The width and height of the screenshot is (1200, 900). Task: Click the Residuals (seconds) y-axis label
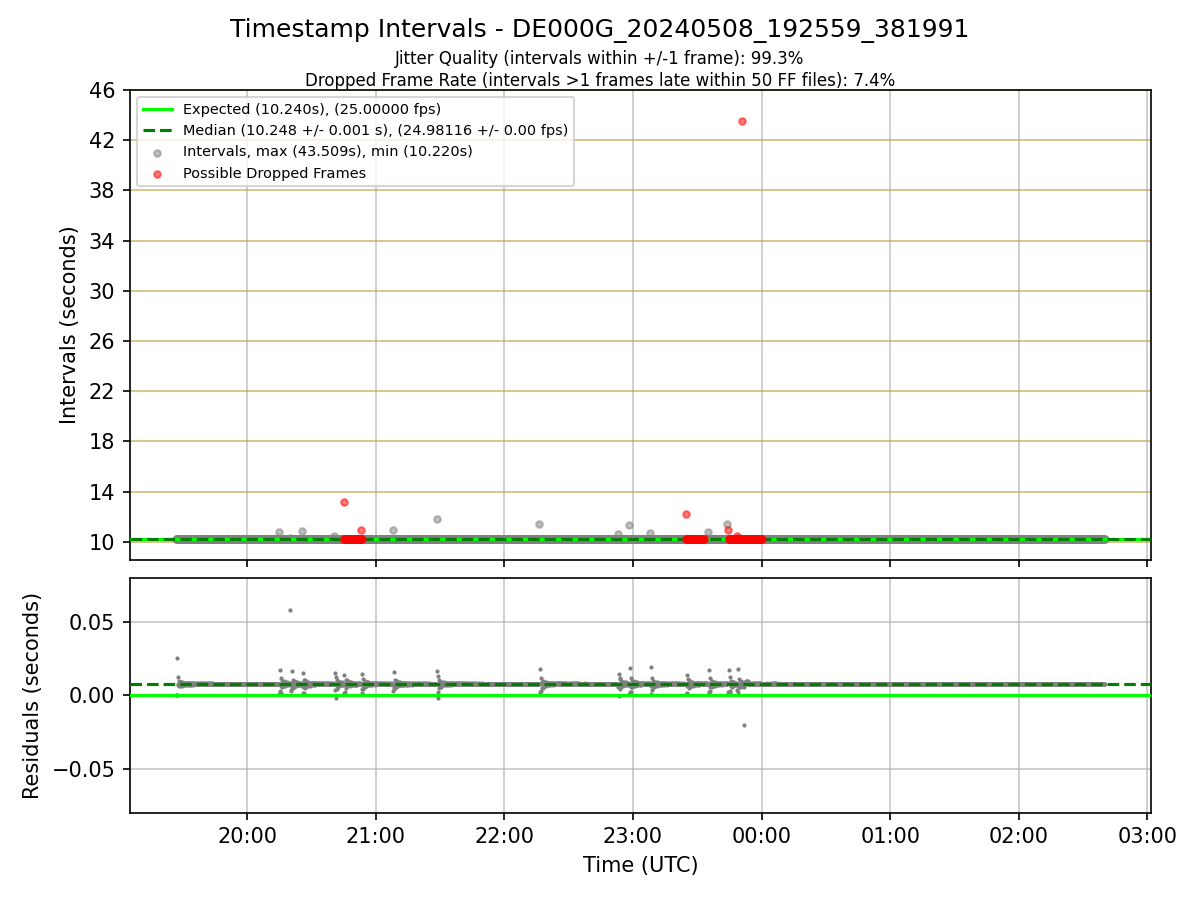click(x=32, y=696)
